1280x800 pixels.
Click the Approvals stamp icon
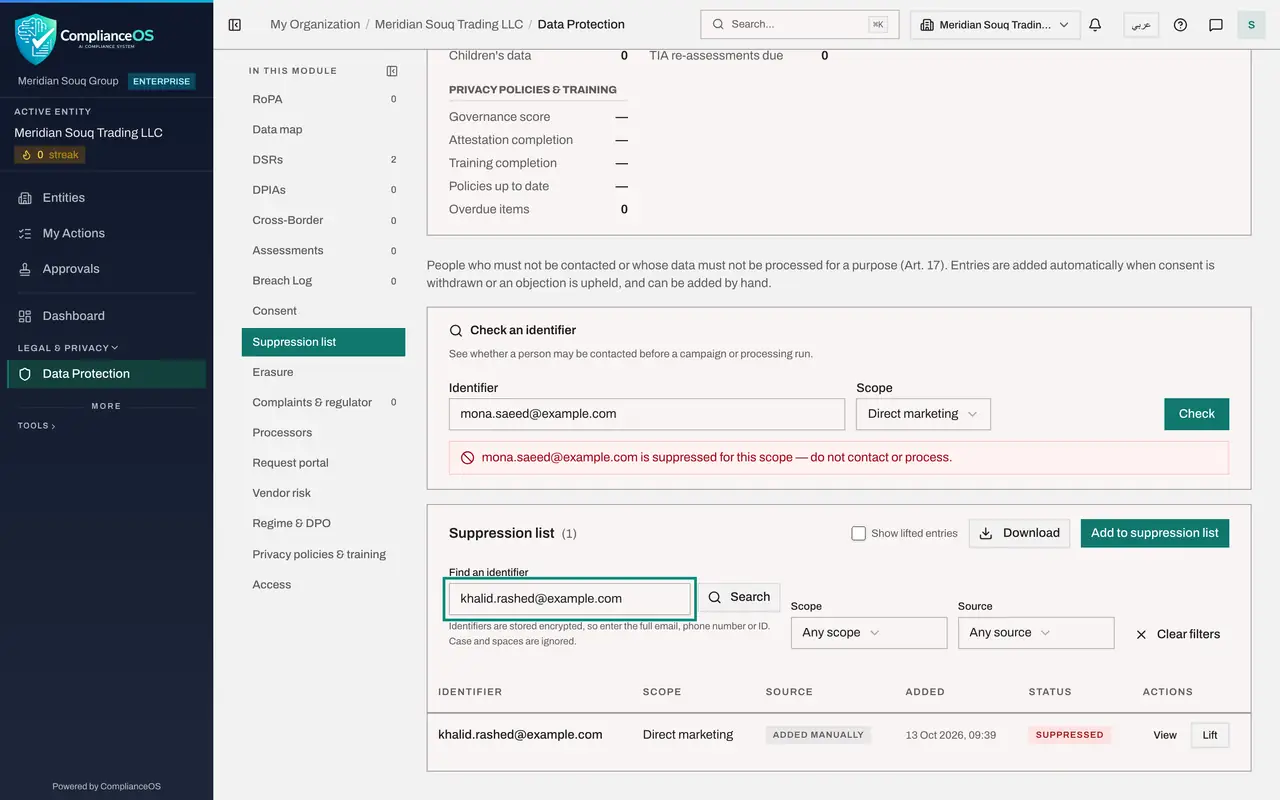pyautogui.click(x=25, y=269)
